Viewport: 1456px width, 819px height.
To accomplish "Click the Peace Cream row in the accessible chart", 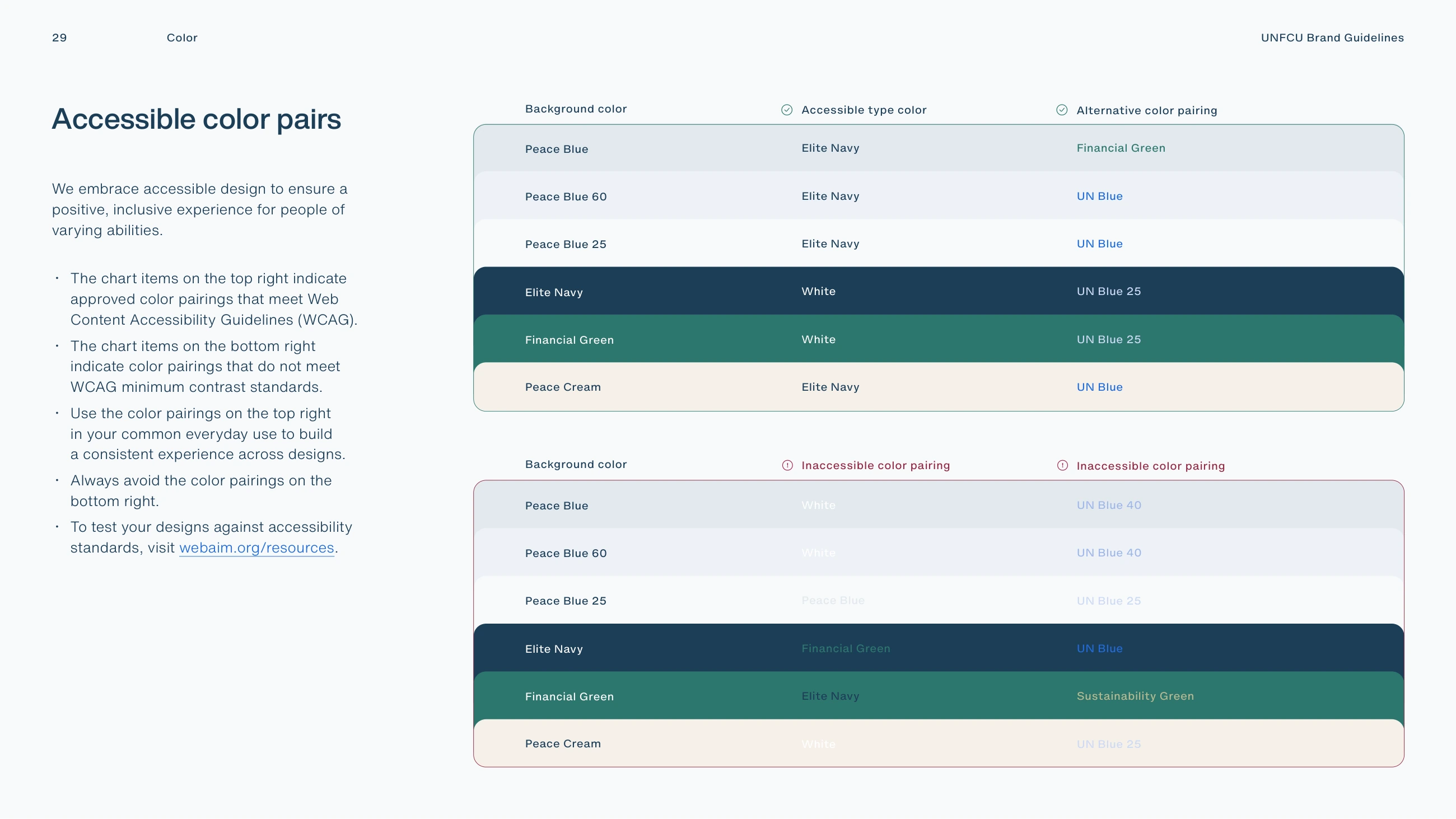I will (x=938, y=387).
